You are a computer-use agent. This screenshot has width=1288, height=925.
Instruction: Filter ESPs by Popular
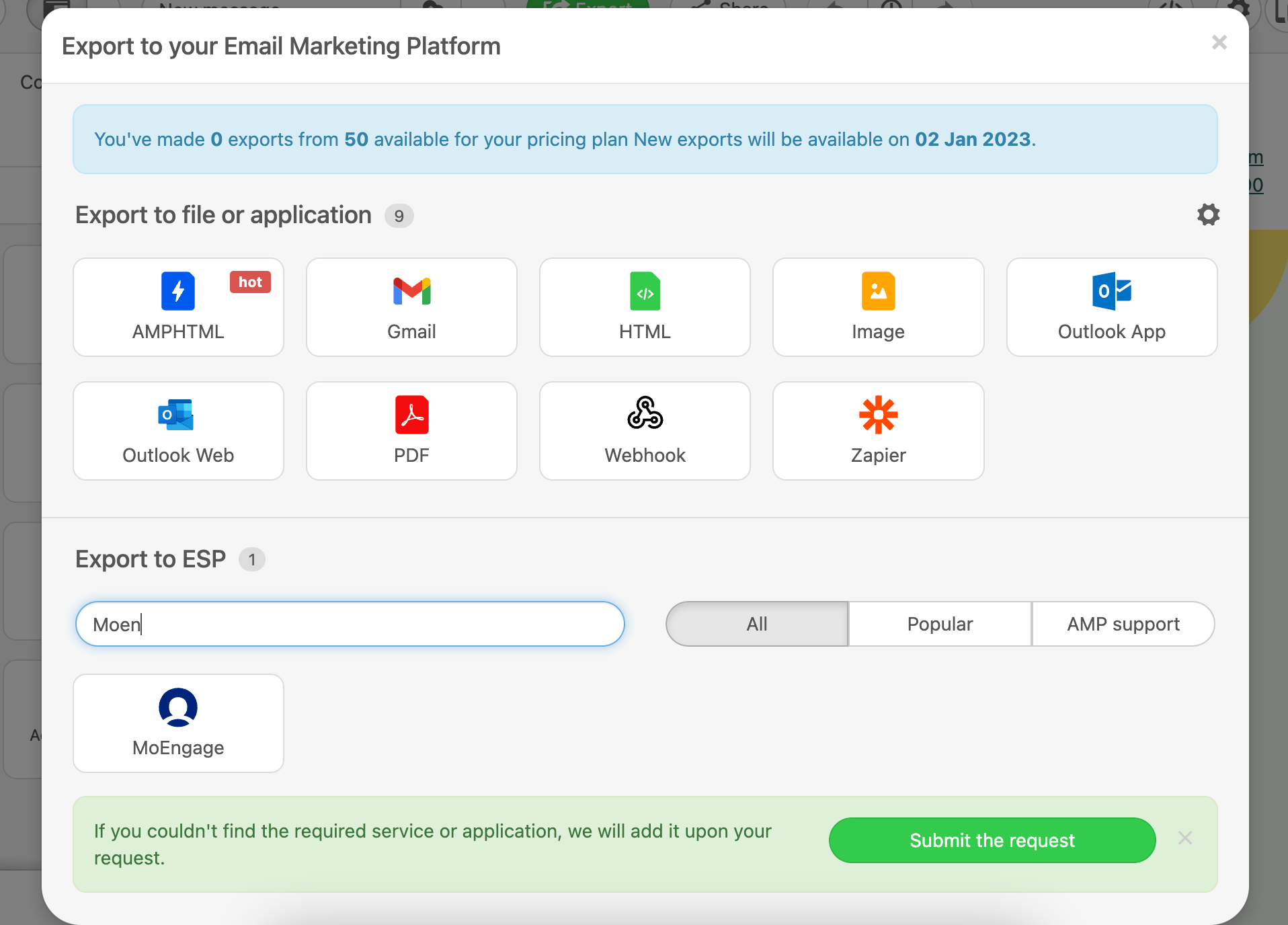[940, 624]
